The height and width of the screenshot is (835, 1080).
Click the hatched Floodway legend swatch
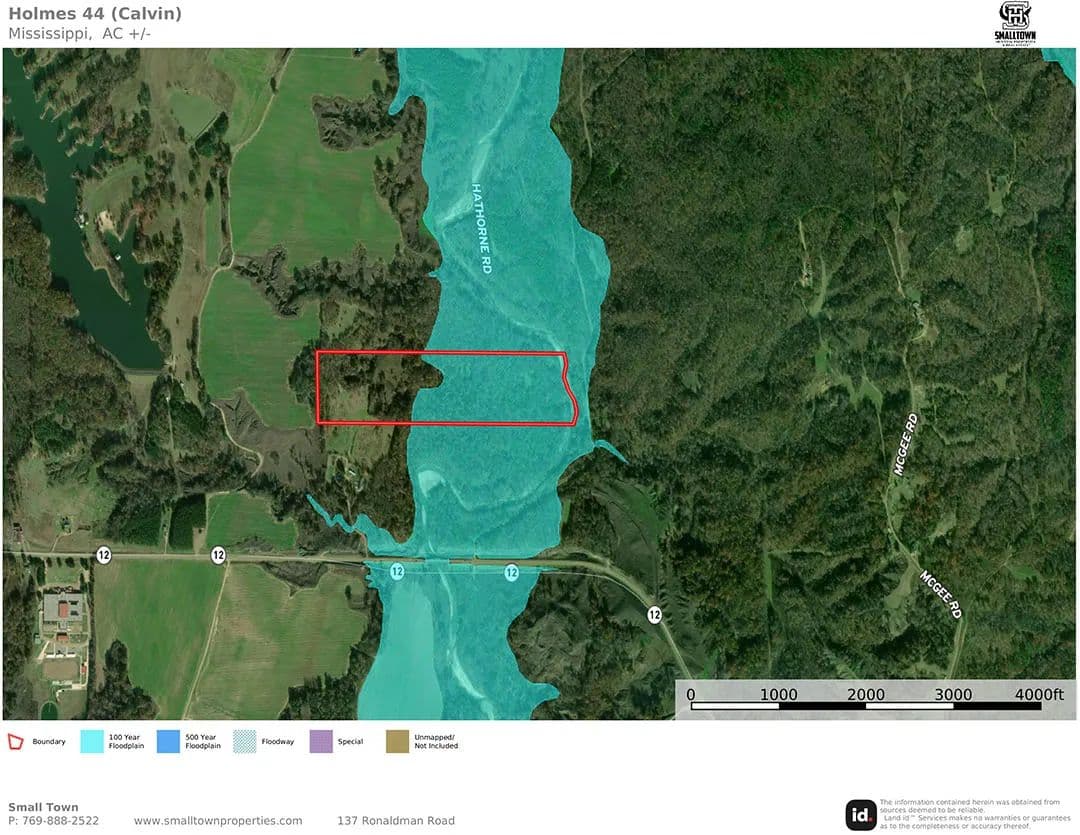point(245,741)
